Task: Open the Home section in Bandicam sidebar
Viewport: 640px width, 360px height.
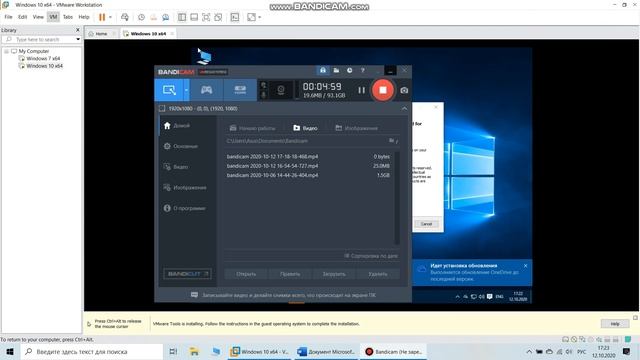Action: (x=177, y=126)
